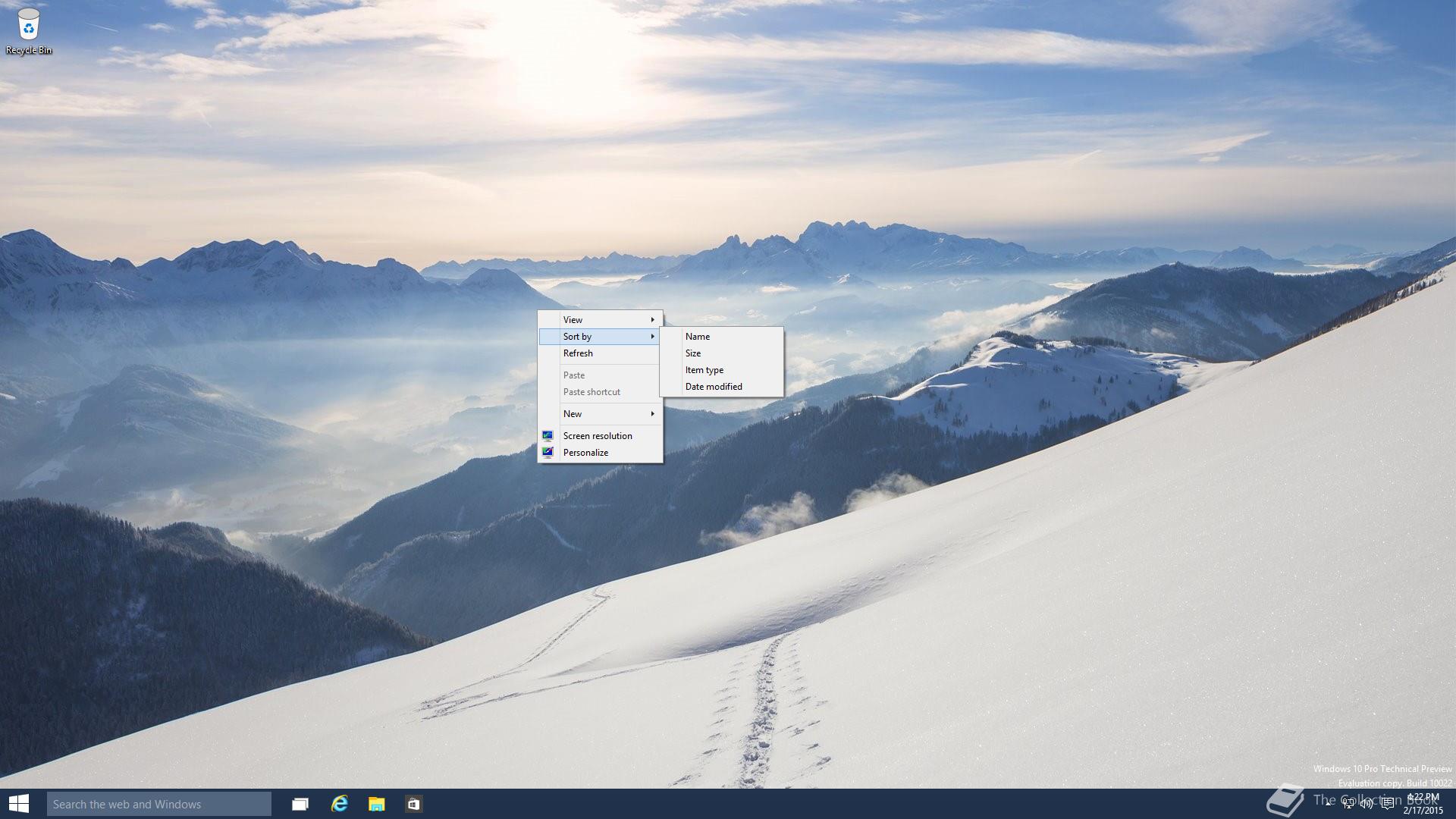Sort desktop icons by Date modified
The height and width of the screenshot is (819, 1456).
721,387
